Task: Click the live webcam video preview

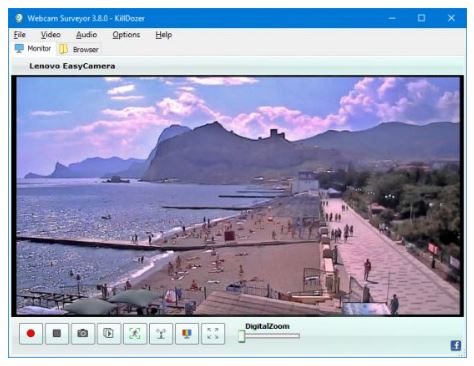Action: 237,196
